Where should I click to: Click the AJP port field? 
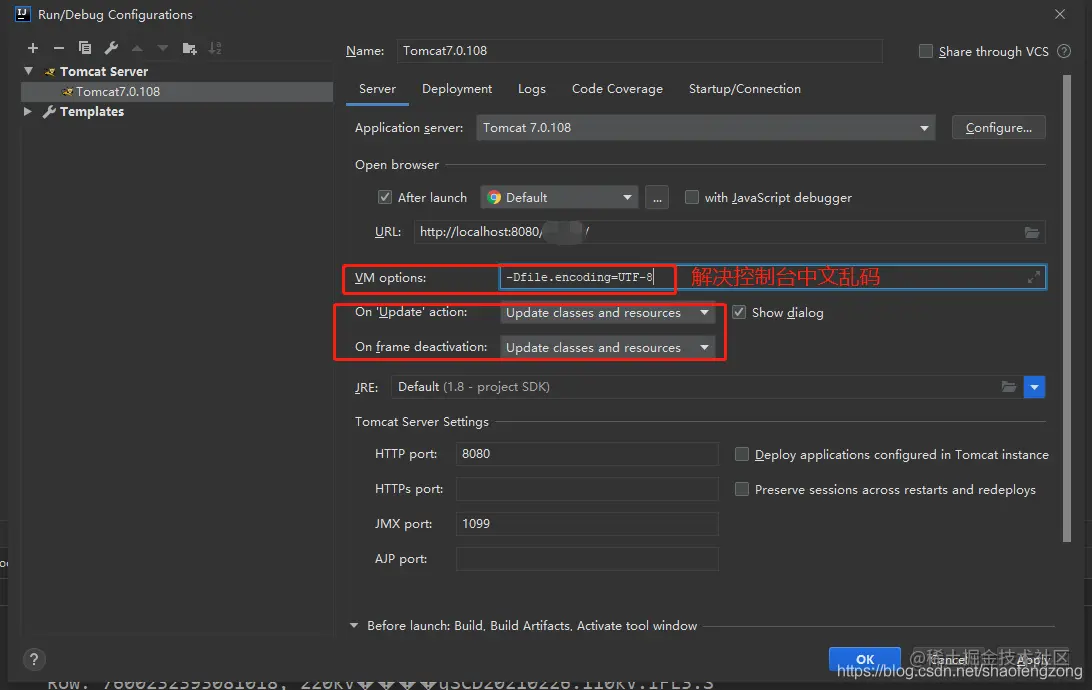pos(587,558)
